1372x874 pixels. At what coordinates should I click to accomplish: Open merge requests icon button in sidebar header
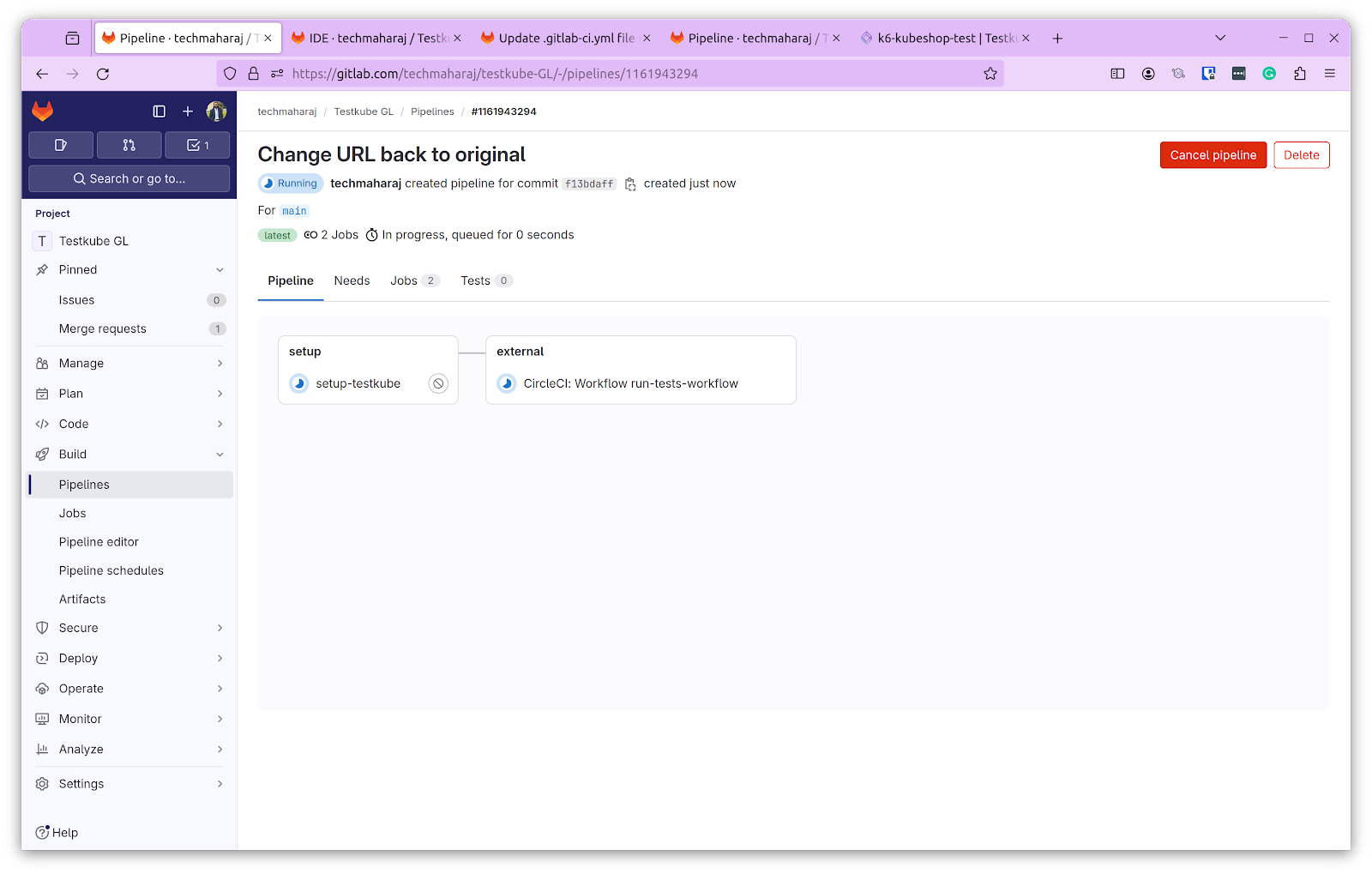[129, 145]
